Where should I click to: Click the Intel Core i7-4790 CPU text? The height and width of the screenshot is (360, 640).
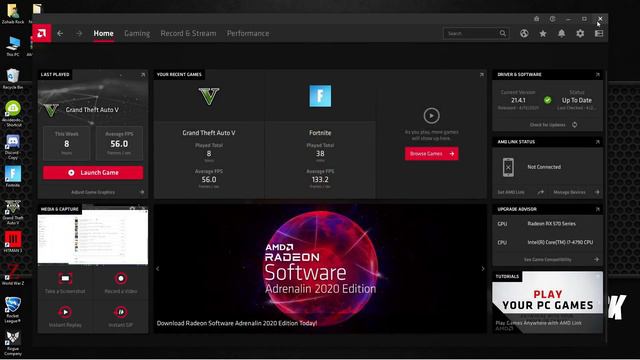click(560, 242)
